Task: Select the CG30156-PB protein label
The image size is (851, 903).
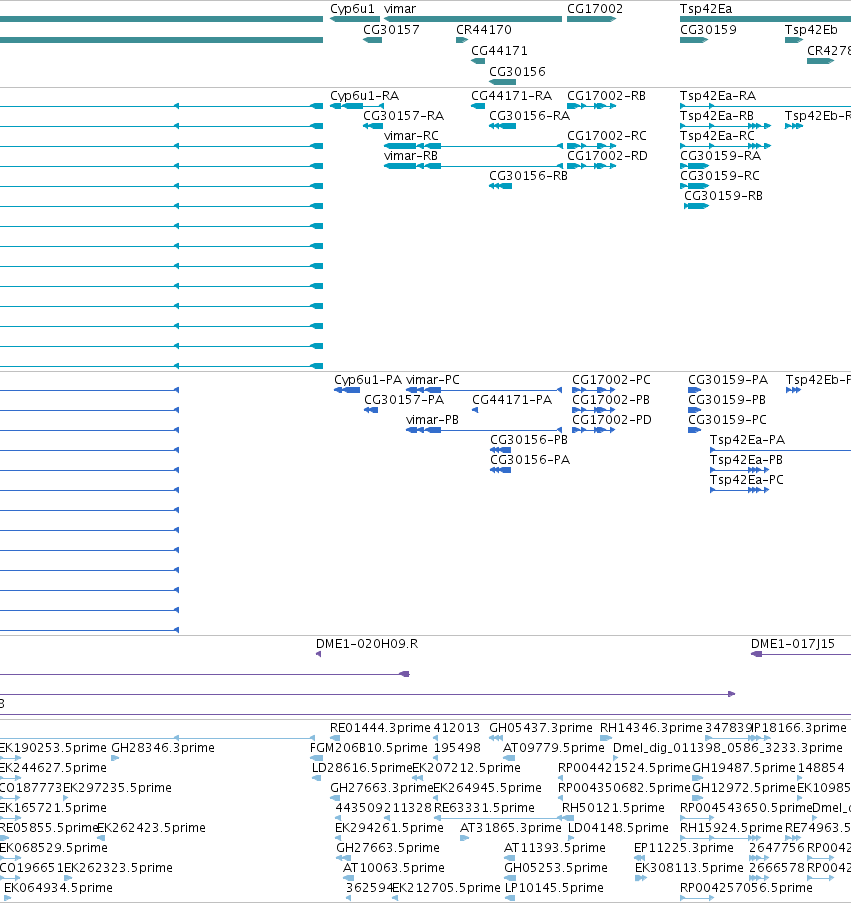Action: [x=529, y=440]
